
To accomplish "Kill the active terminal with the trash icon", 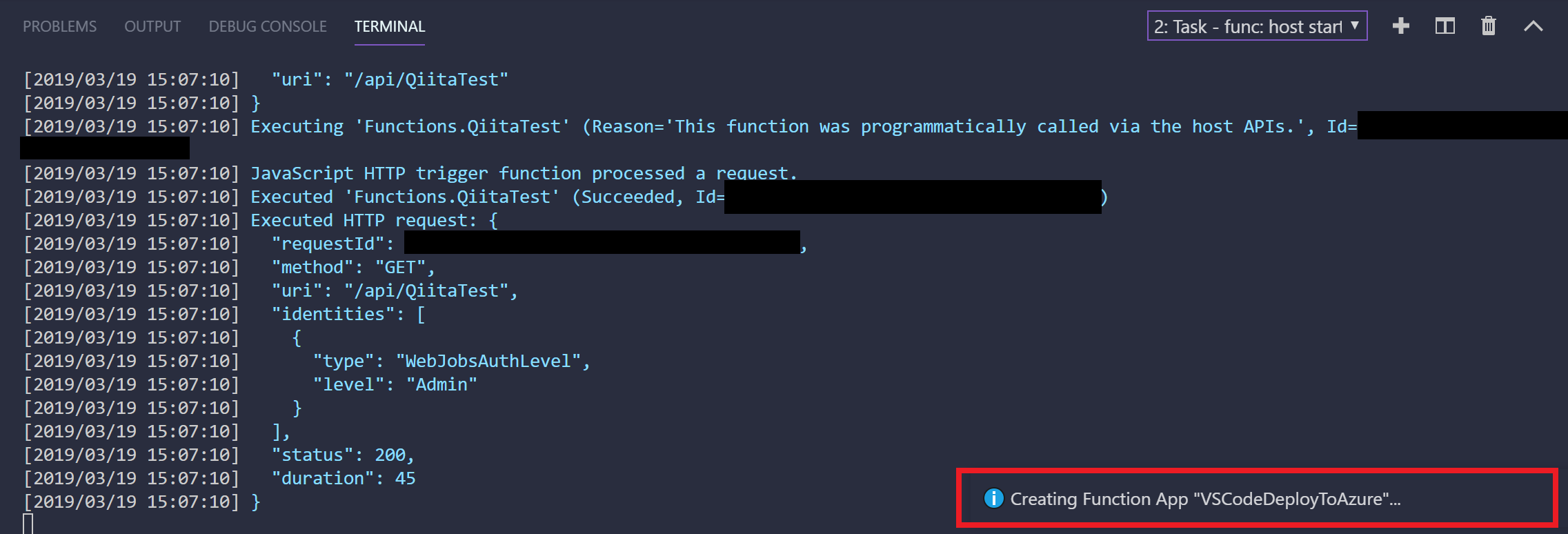I will [1488, 26].
